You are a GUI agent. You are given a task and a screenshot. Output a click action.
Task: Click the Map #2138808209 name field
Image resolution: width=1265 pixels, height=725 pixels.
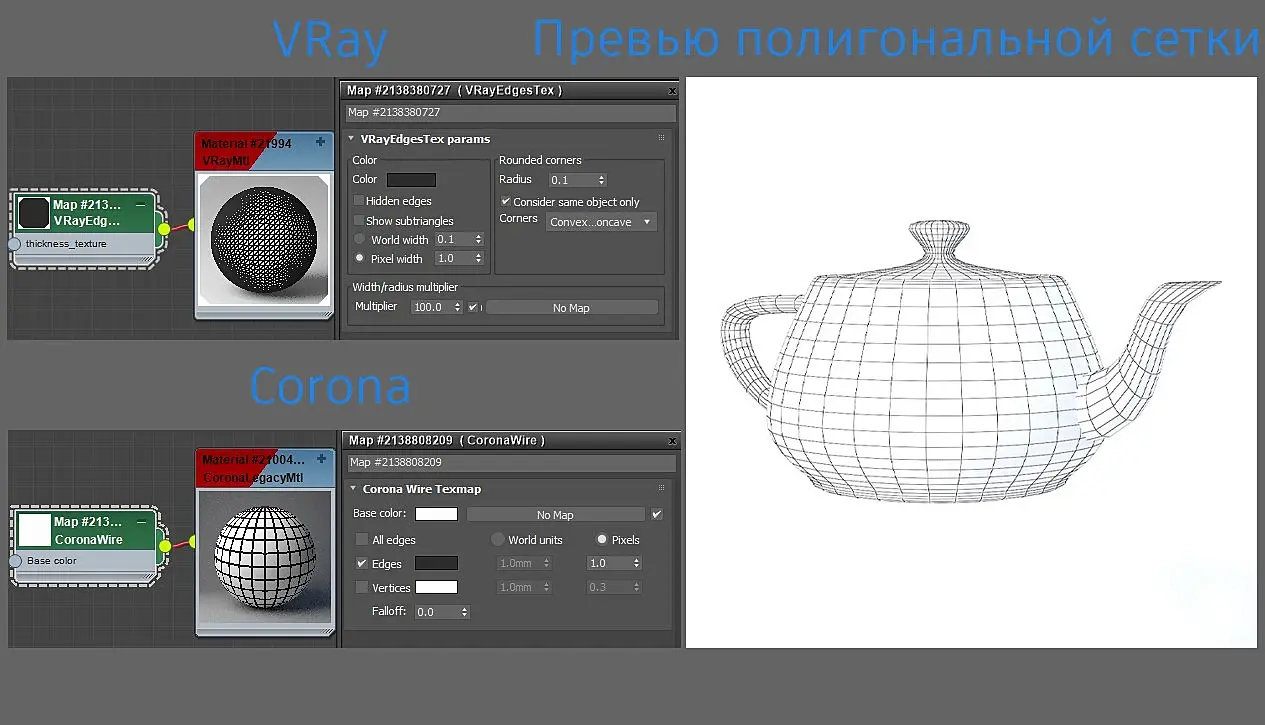tap(510, 462)
